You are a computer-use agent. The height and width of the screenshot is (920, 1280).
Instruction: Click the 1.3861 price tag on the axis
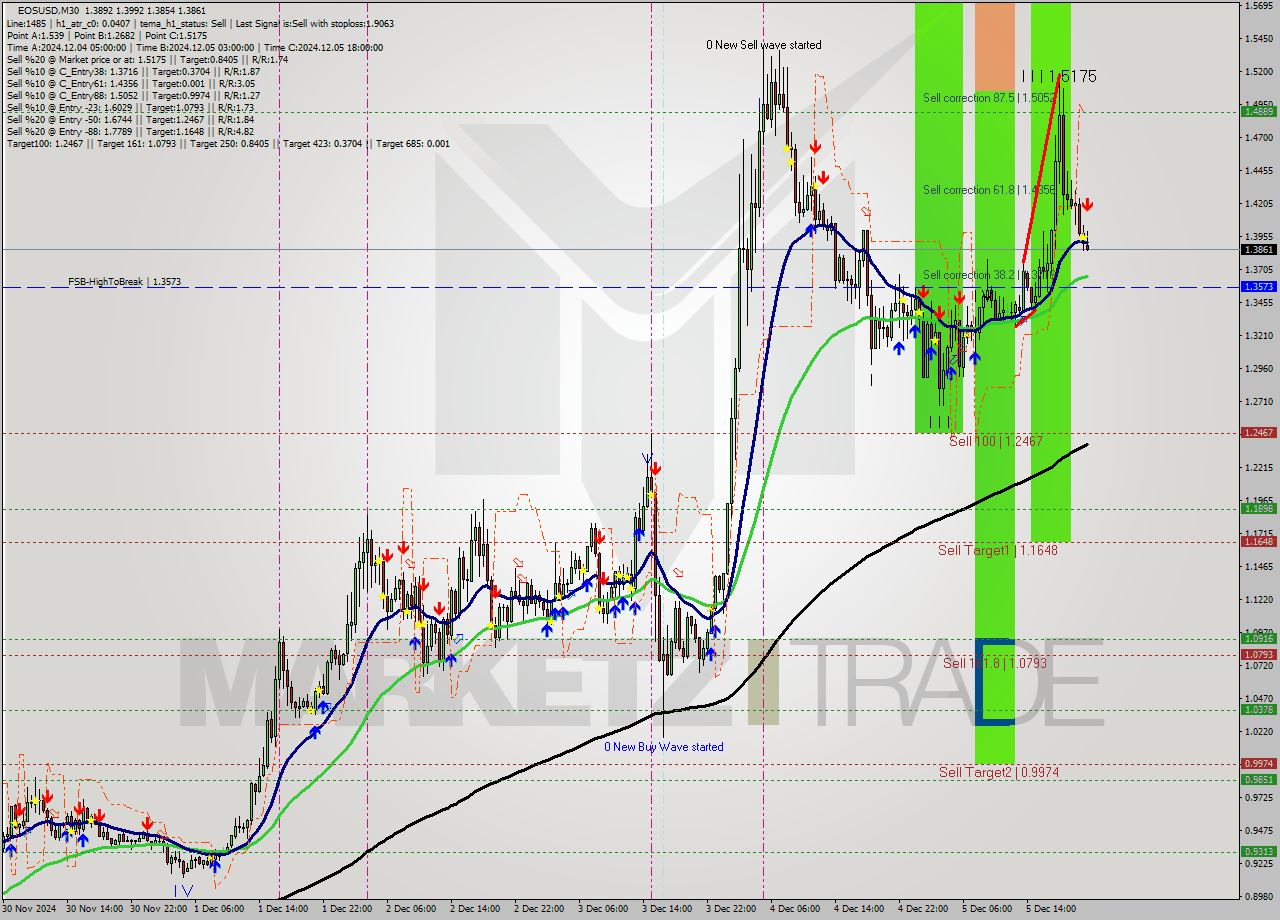point(1259,251)
